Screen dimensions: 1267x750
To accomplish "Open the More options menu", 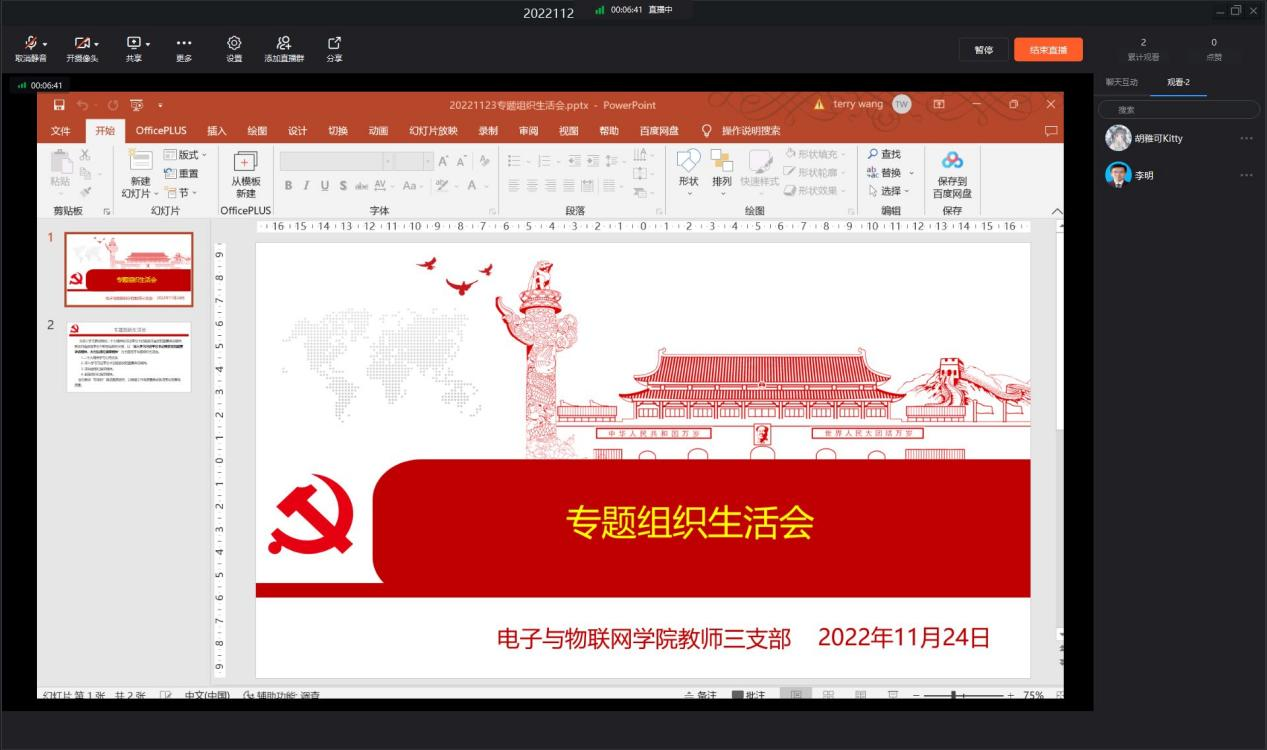I will [x=184, y=42].
